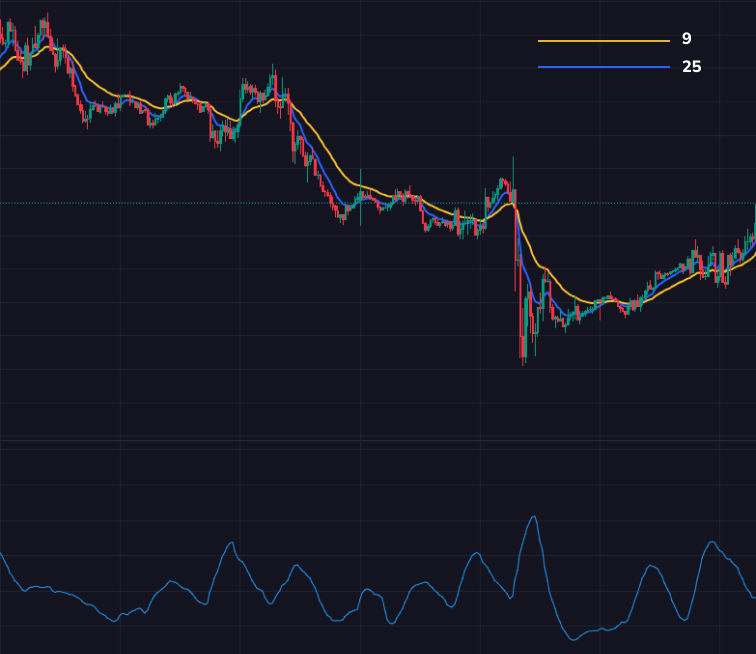756x654 pixels.
Task: Click the blue line sample in legend
Action: 603,67
